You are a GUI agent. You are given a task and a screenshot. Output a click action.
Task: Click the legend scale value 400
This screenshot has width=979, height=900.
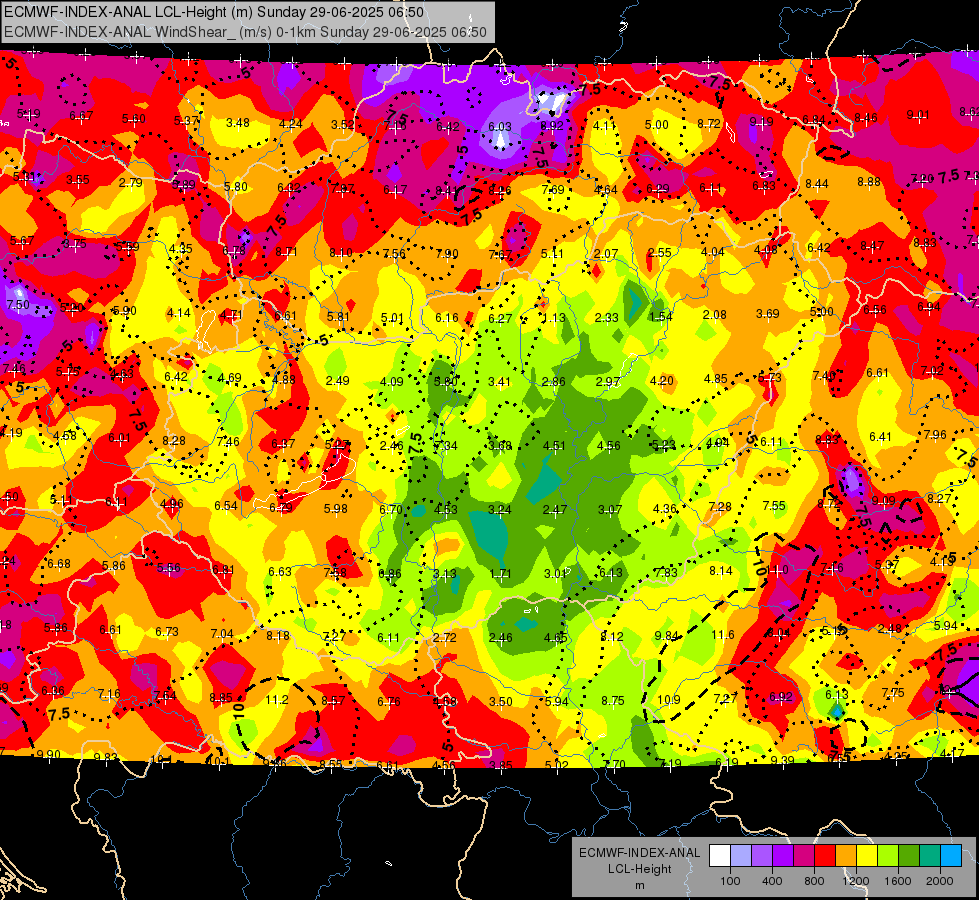click(x=772, y=881)
